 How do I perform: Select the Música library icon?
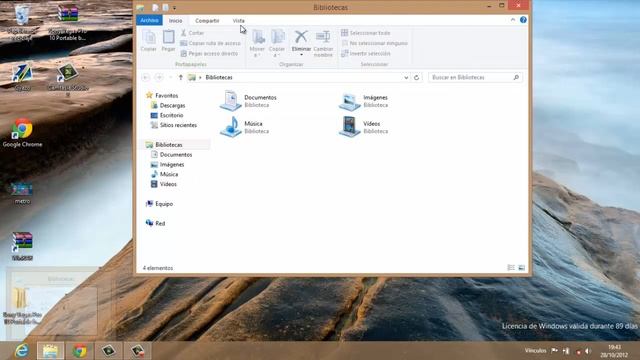231,127
